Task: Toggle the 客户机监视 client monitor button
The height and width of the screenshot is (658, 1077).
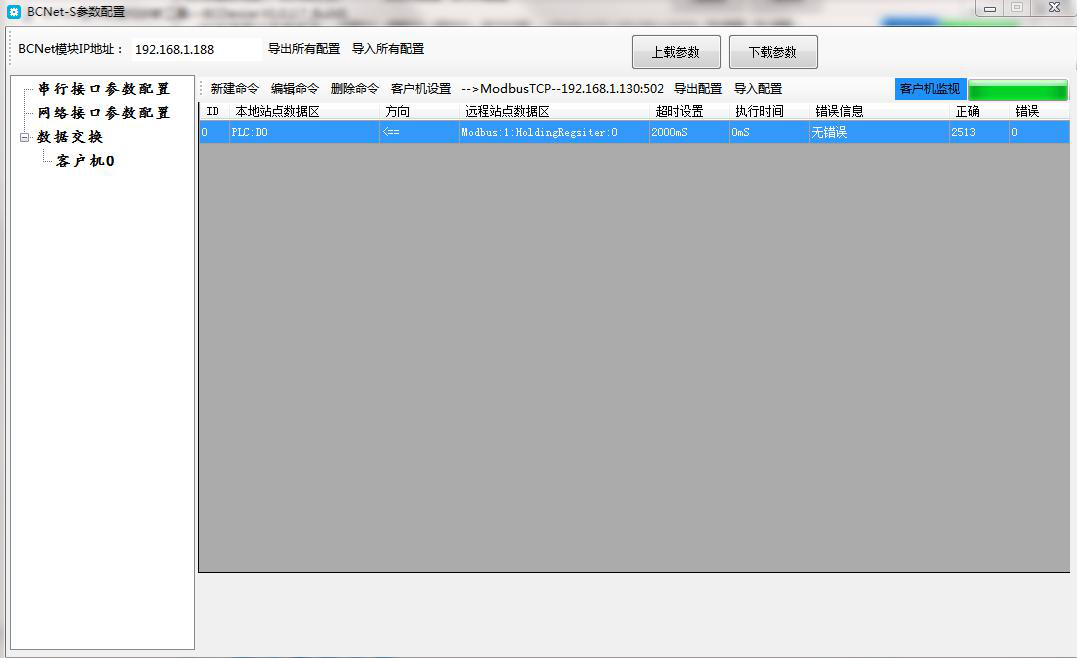Action: 930,89
